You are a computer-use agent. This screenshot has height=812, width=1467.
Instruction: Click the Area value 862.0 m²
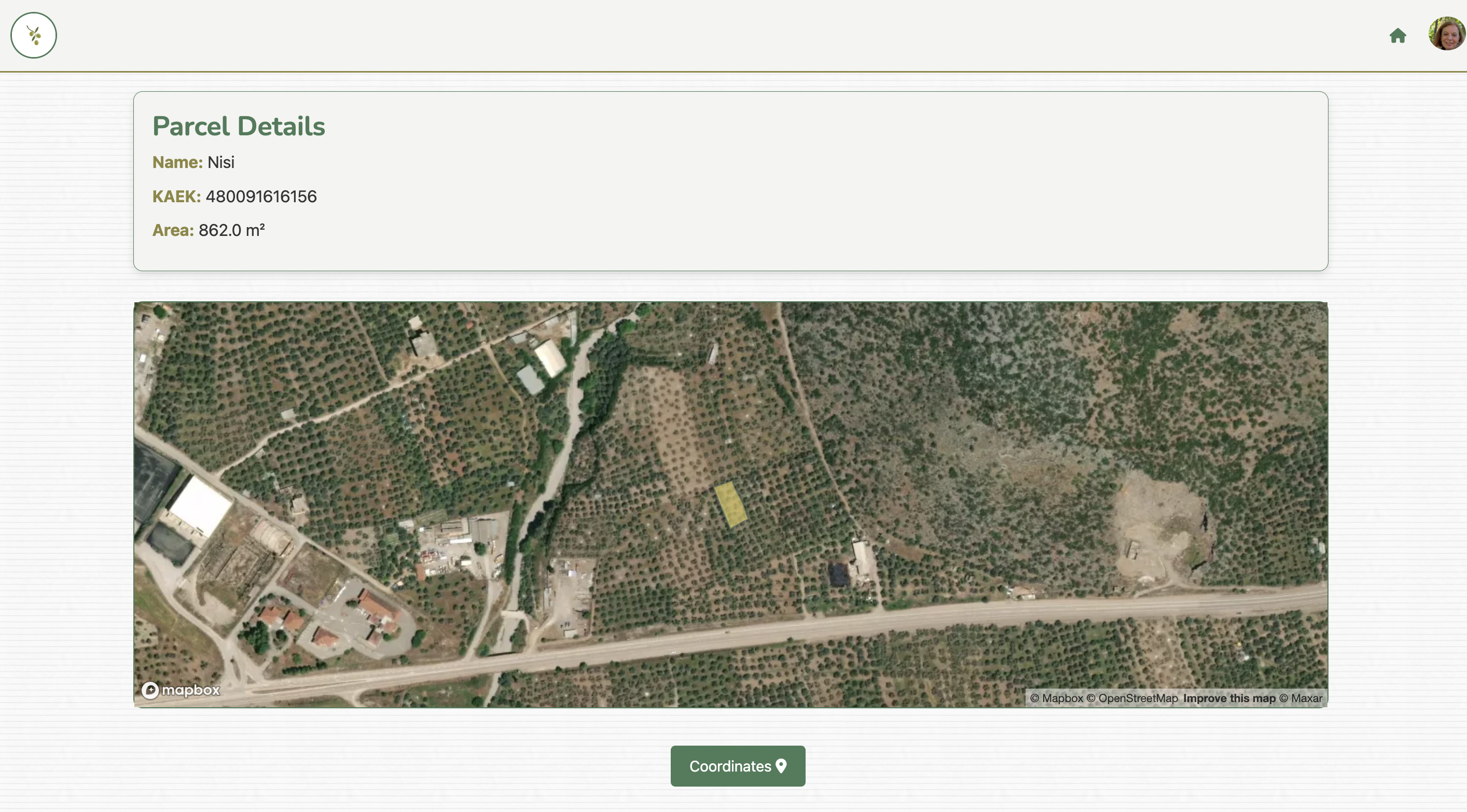(x=231, y=230)
